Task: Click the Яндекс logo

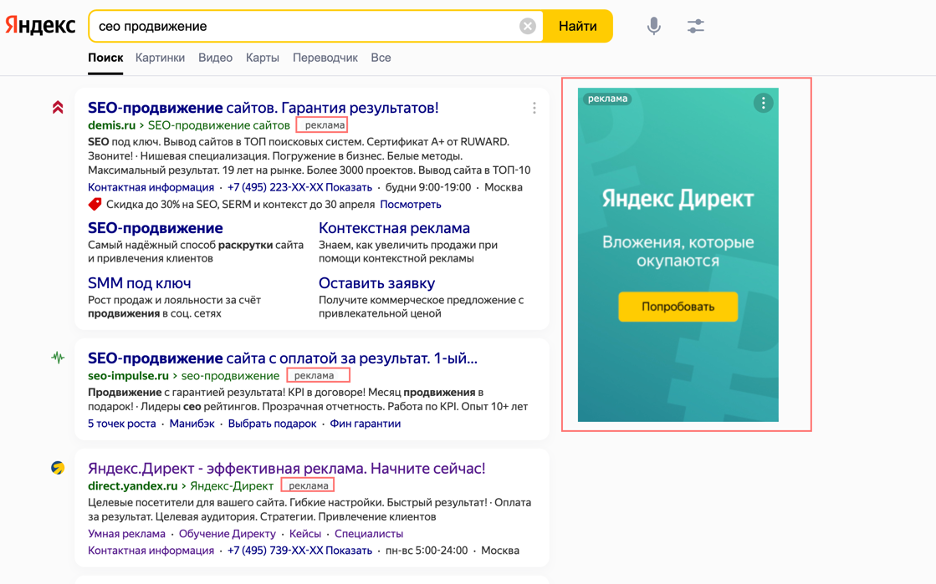Action: 40,25
